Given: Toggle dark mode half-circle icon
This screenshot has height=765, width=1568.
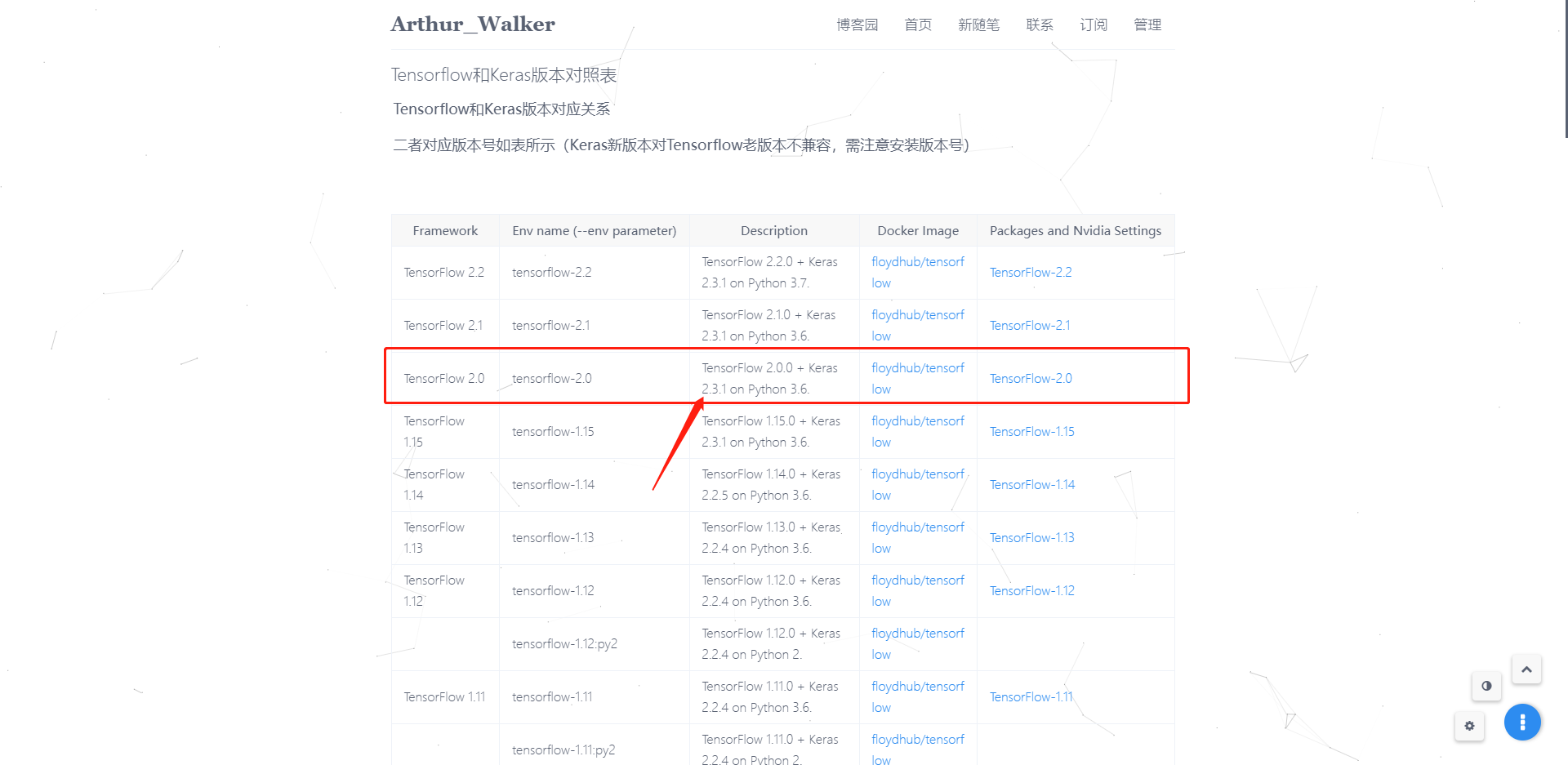Looking at the screenshot, I should click(1486, 686).
